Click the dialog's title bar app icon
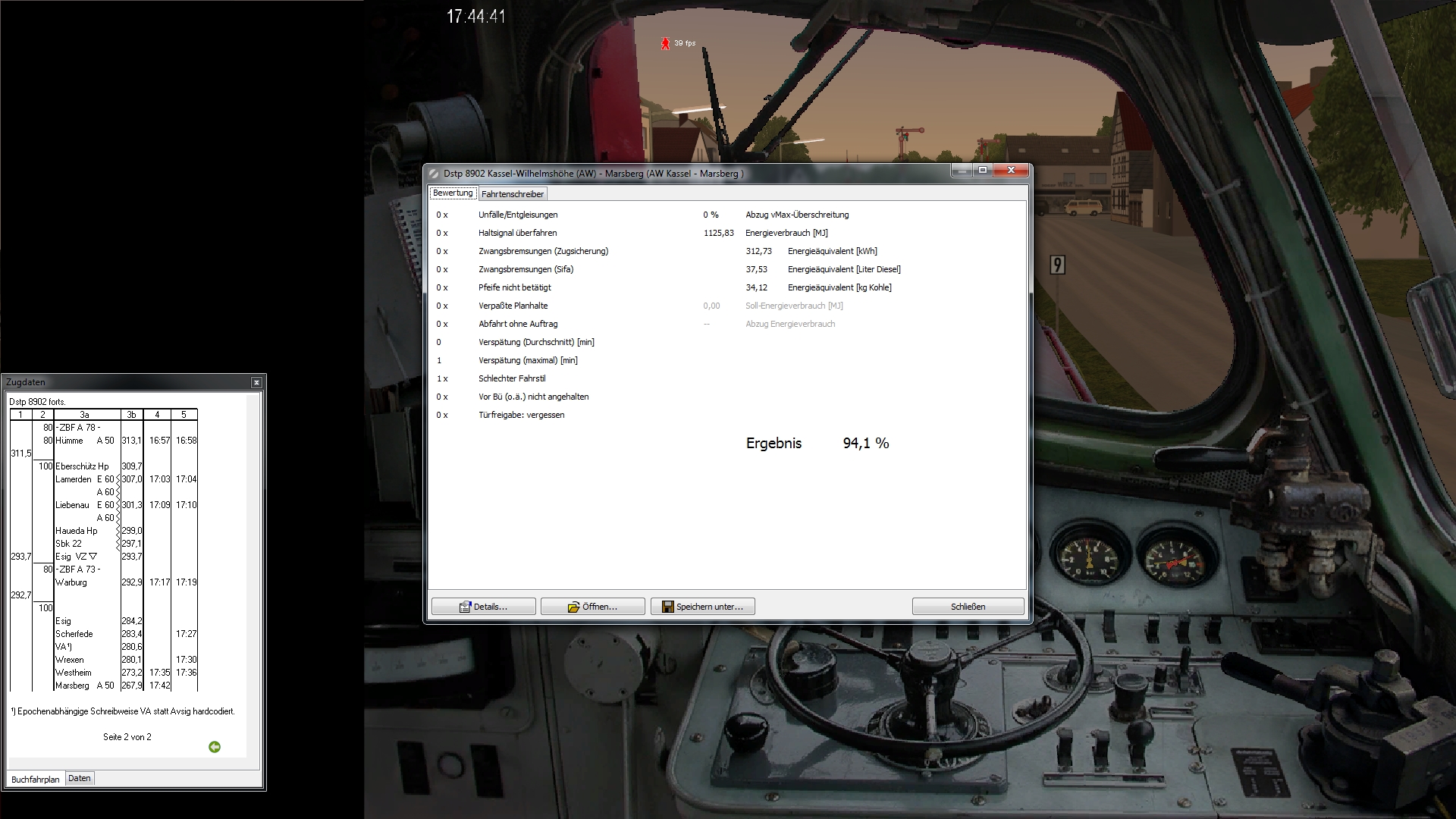 (435, 174)
